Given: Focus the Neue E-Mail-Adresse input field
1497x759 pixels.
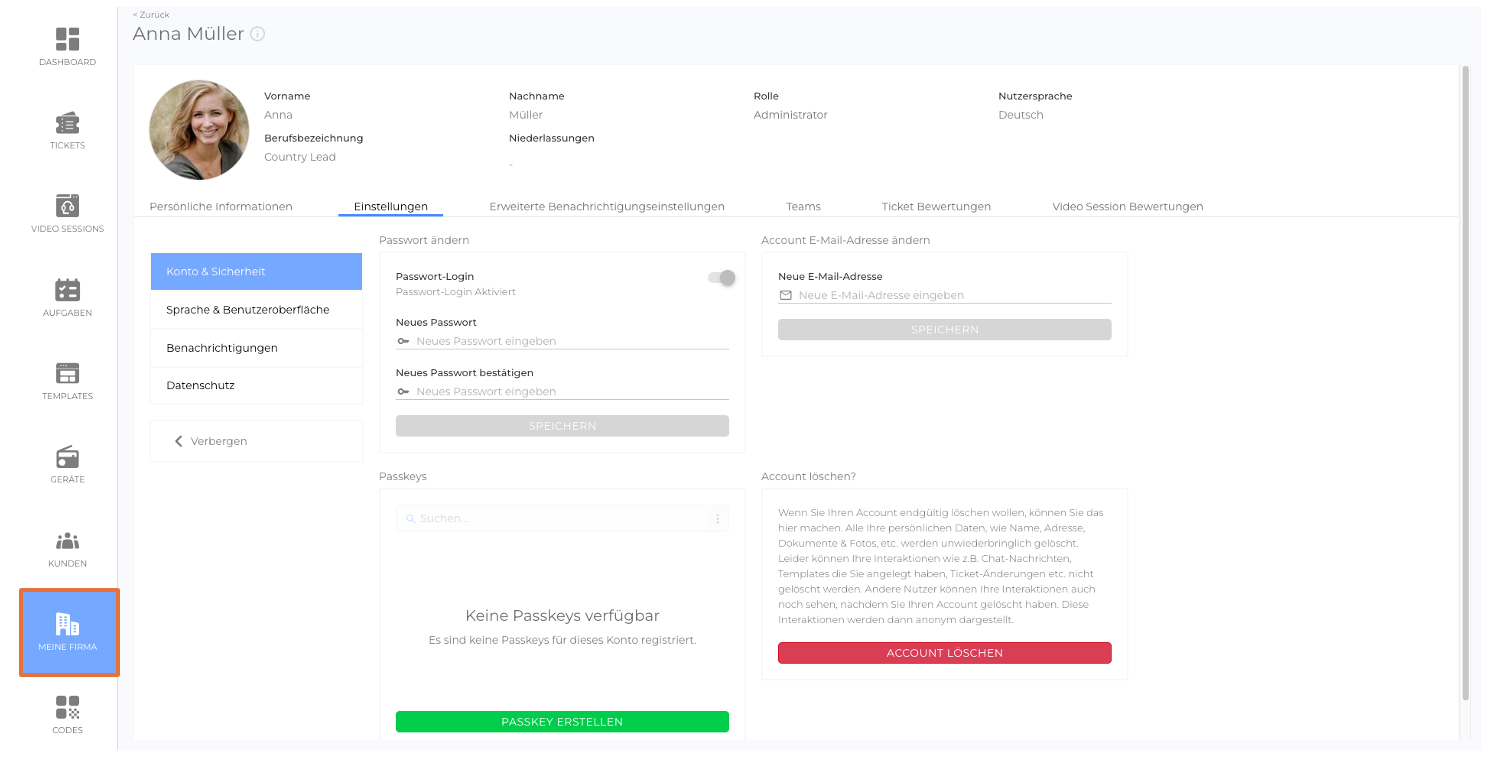Looking at the screenshot, I should (x=953, y=296).
